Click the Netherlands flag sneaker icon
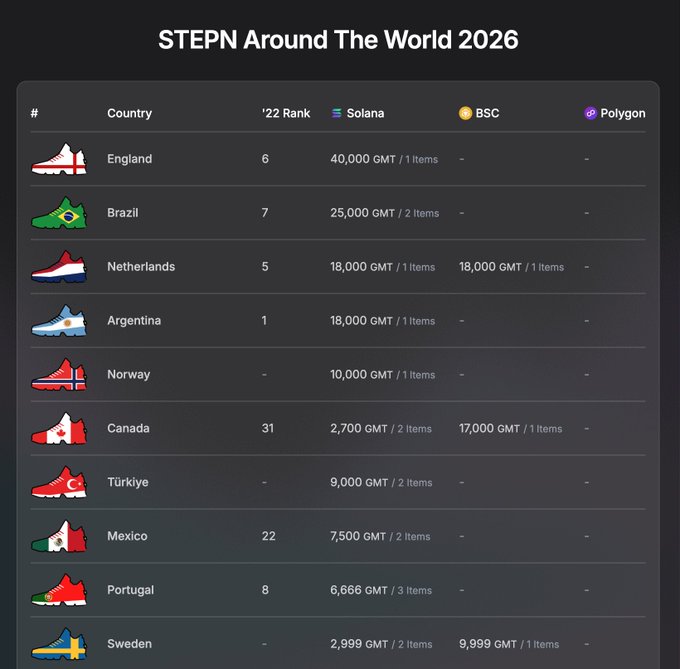Image resolution: width=680 pixels, height=669 pixels. [59, 267]
